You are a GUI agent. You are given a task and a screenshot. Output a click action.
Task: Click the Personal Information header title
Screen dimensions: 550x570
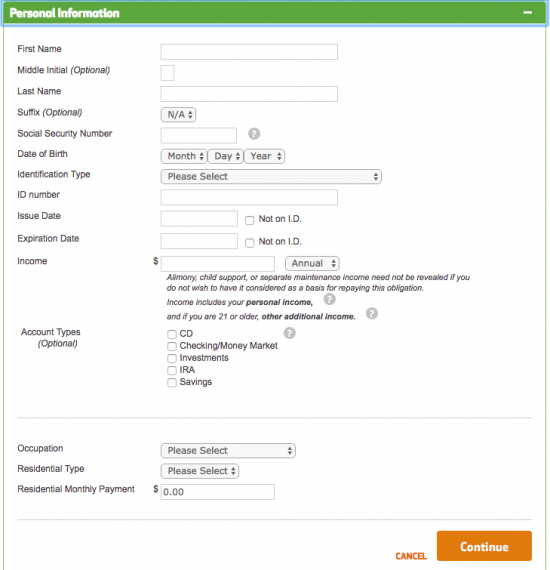[x=64, y=13]
